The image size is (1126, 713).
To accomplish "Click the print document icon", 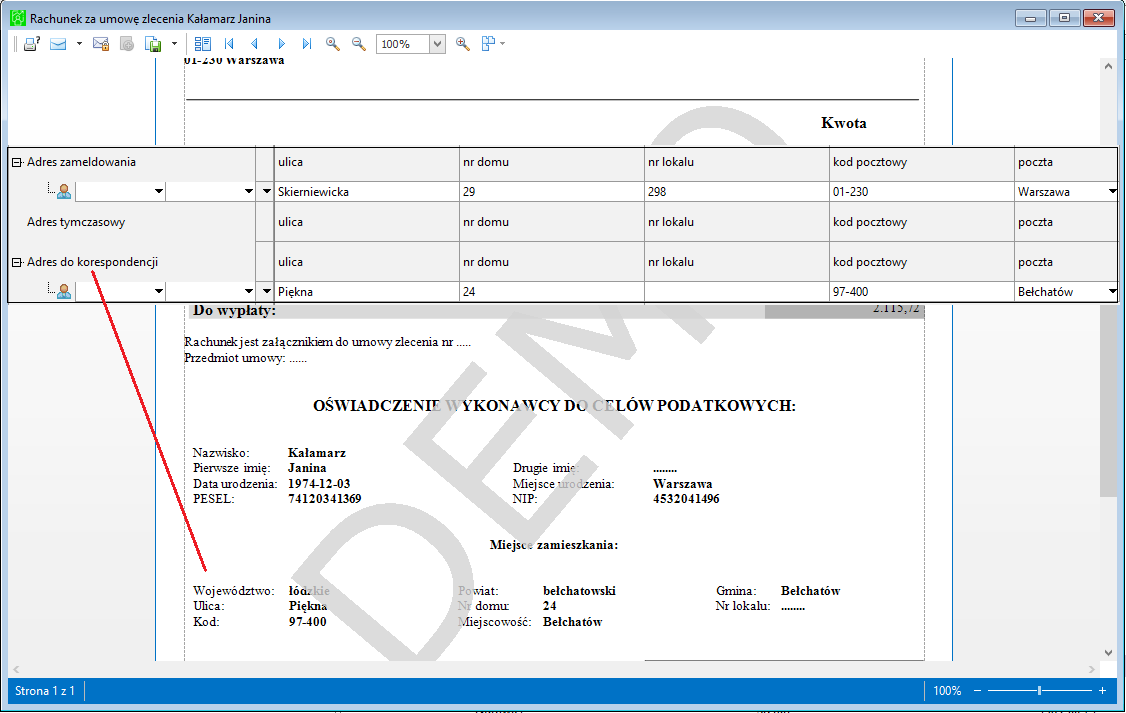I will [31, 45].
